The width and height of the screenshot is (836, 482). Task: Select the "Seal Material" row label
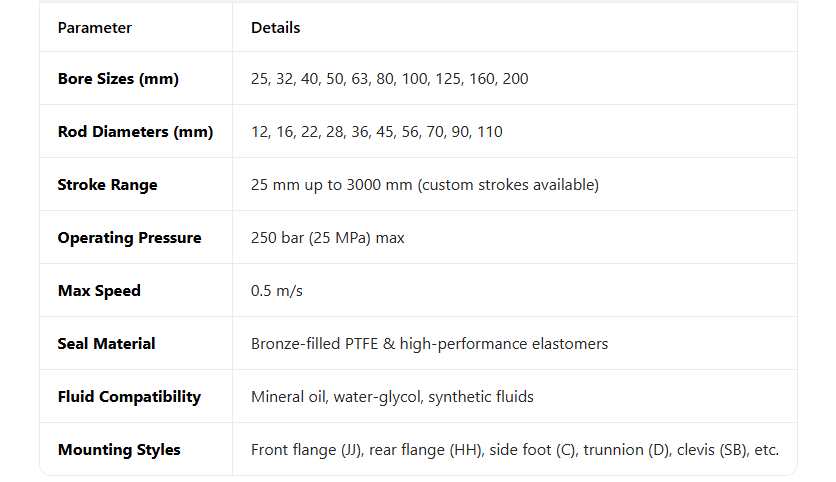coord(106,344)
